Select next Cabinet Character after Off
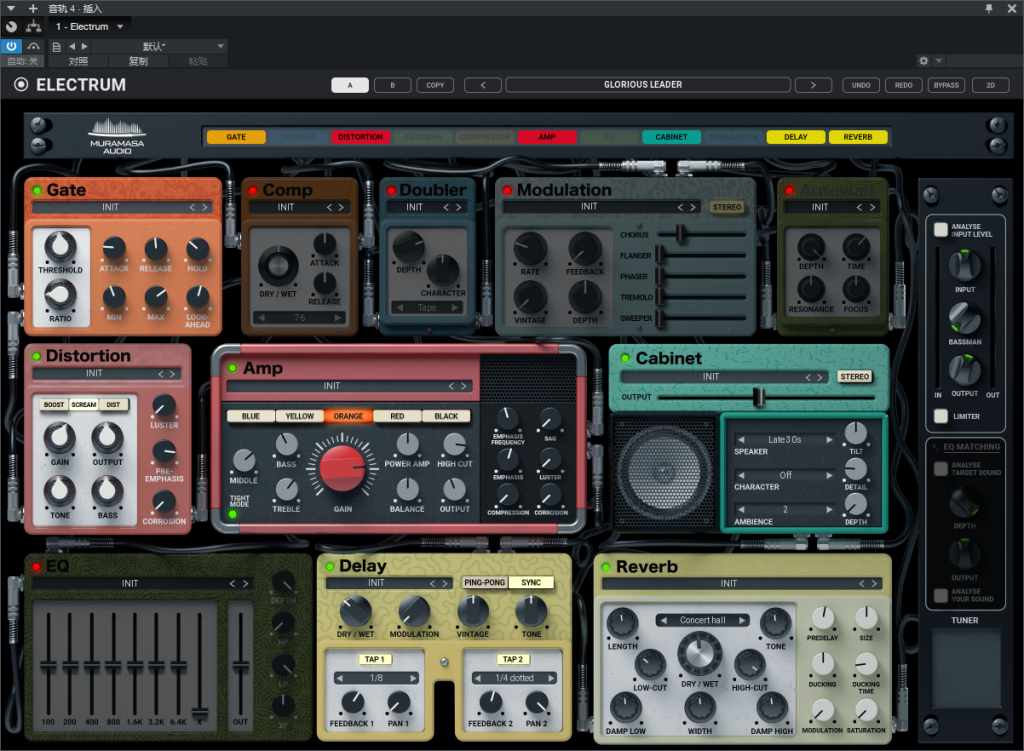The image size is (1024, 751). [829, 475]
